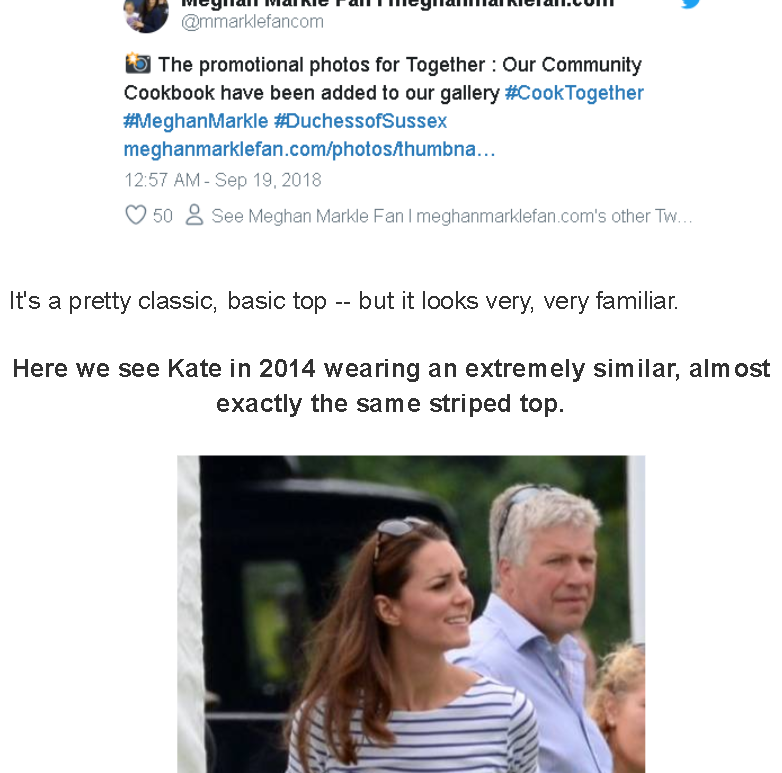Image resolution: width=782 pixels, height=773 pixels.
Task: Click the 50 likes count
Action: [x=163, y=216]
